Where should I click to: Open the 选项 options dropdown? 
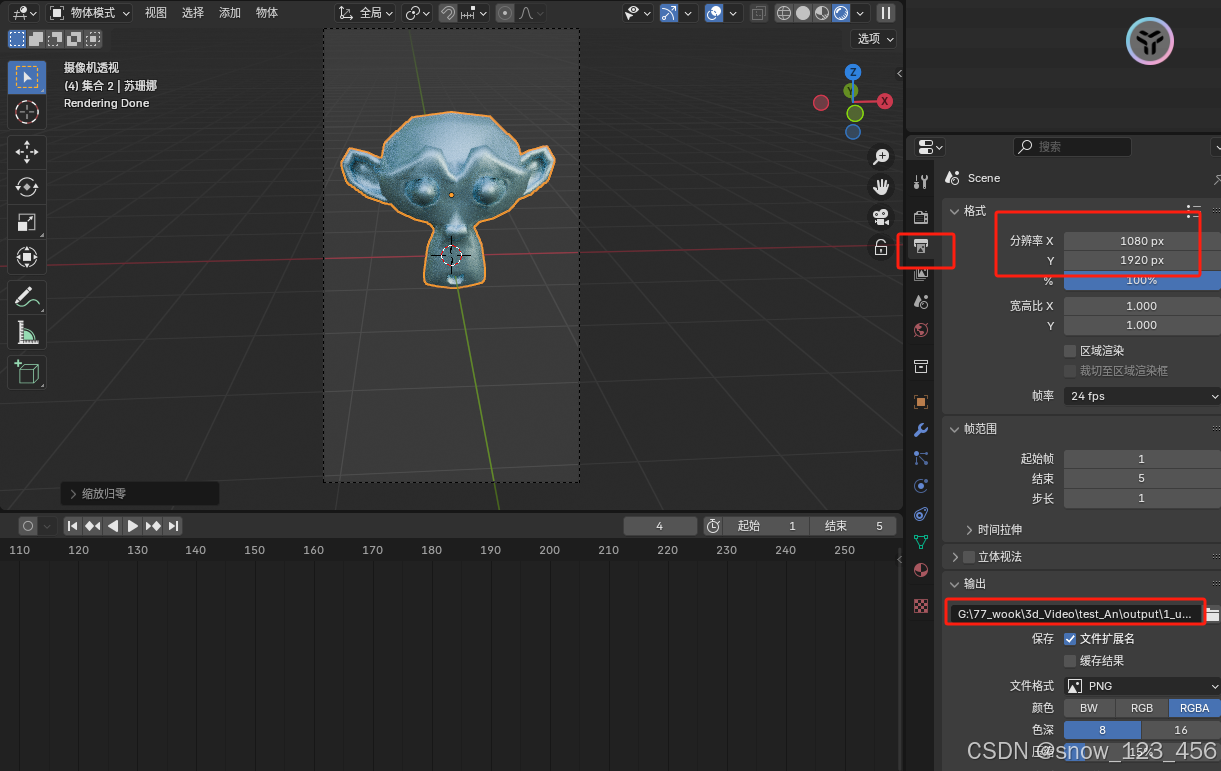(x=874, y=38)
